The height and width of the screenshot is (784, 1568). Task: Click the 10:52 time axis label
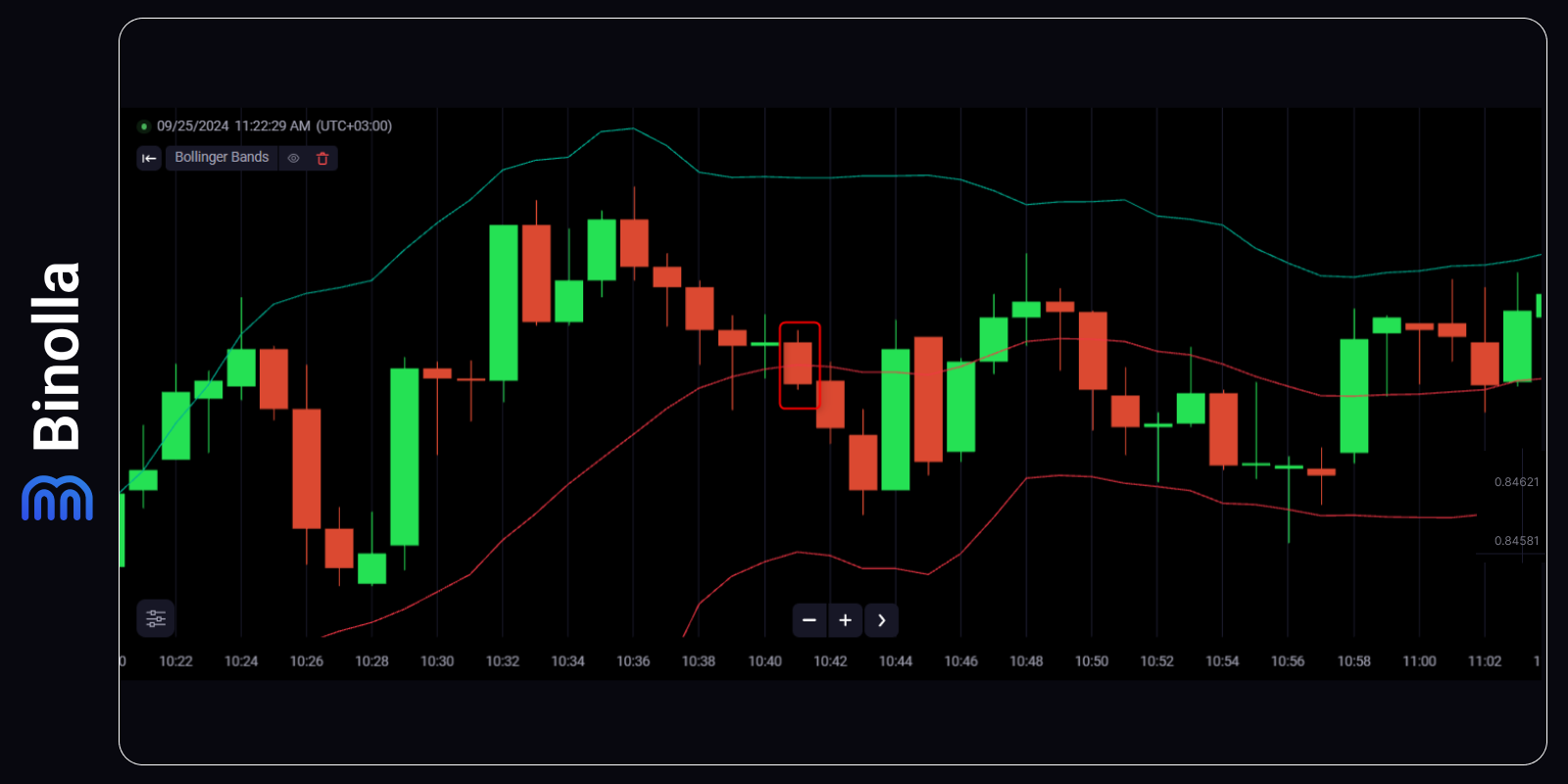(x=1157, y=661)
